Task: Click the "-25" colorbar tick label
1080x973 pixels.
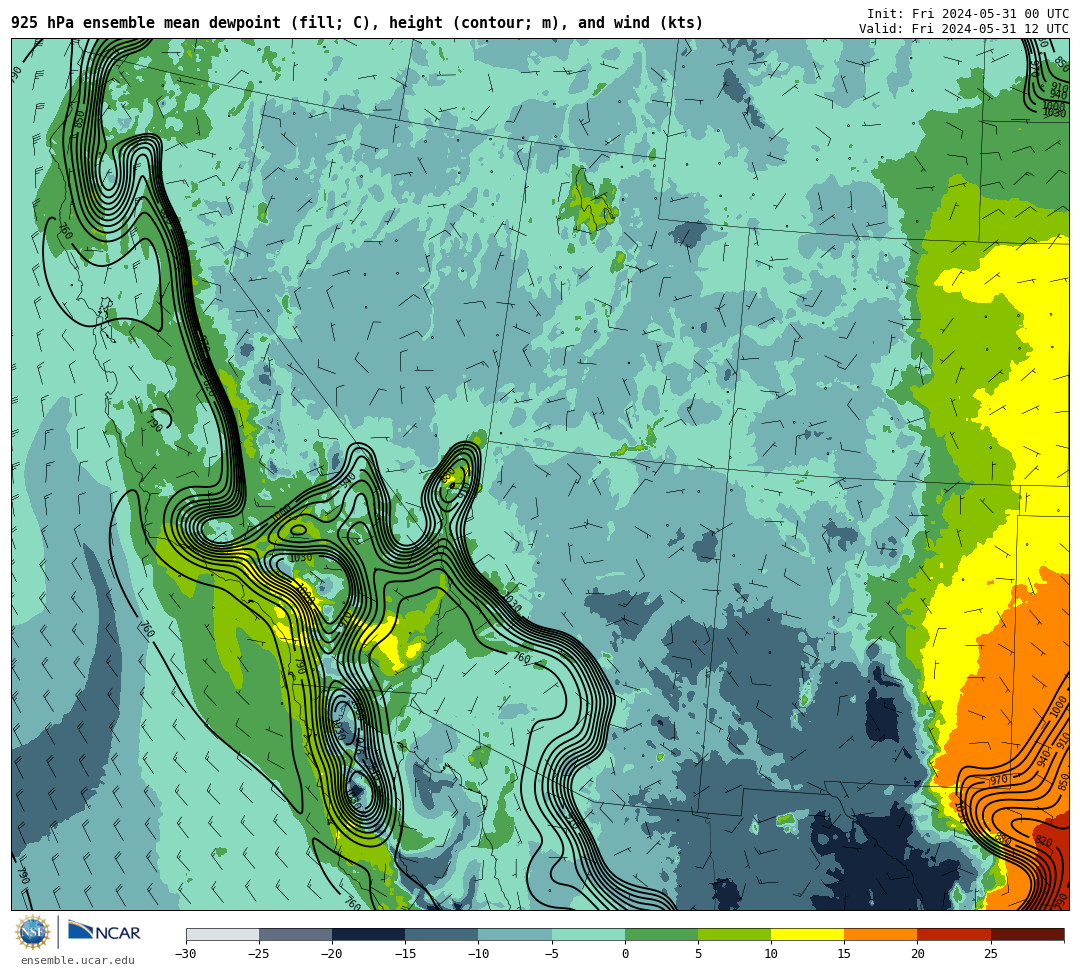Action: pos(259,954)
